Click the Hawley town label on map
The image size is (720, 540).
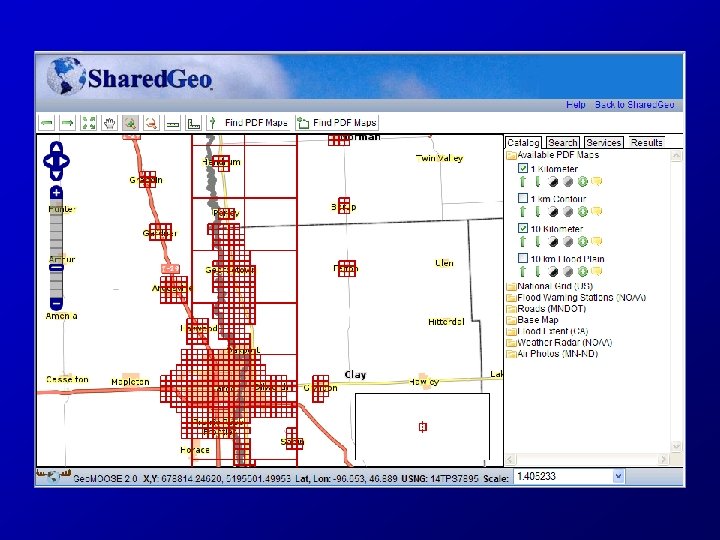[x=424, y=382]
